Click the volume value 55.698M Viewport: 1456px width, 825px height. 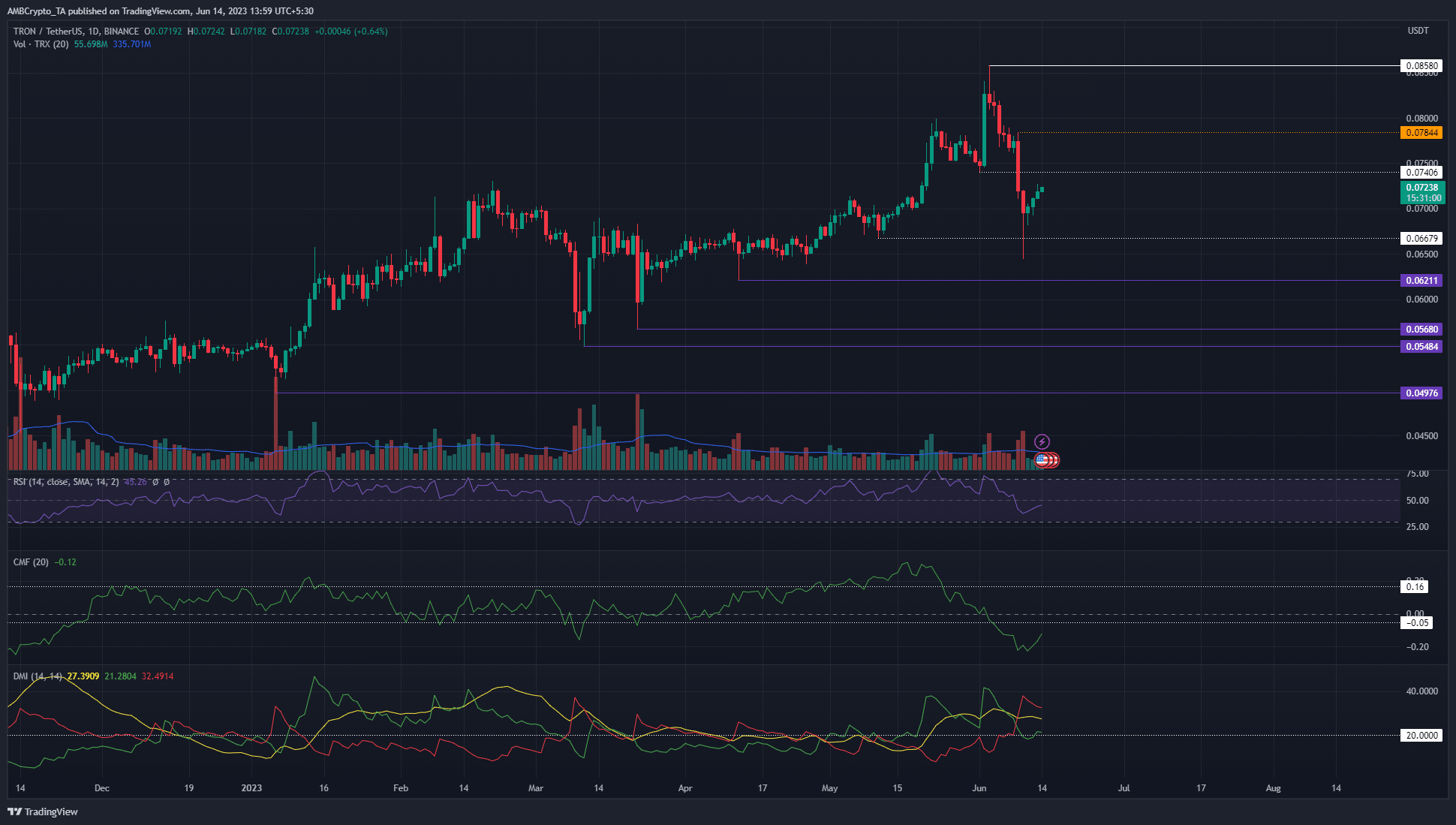(x=91, y=44)
